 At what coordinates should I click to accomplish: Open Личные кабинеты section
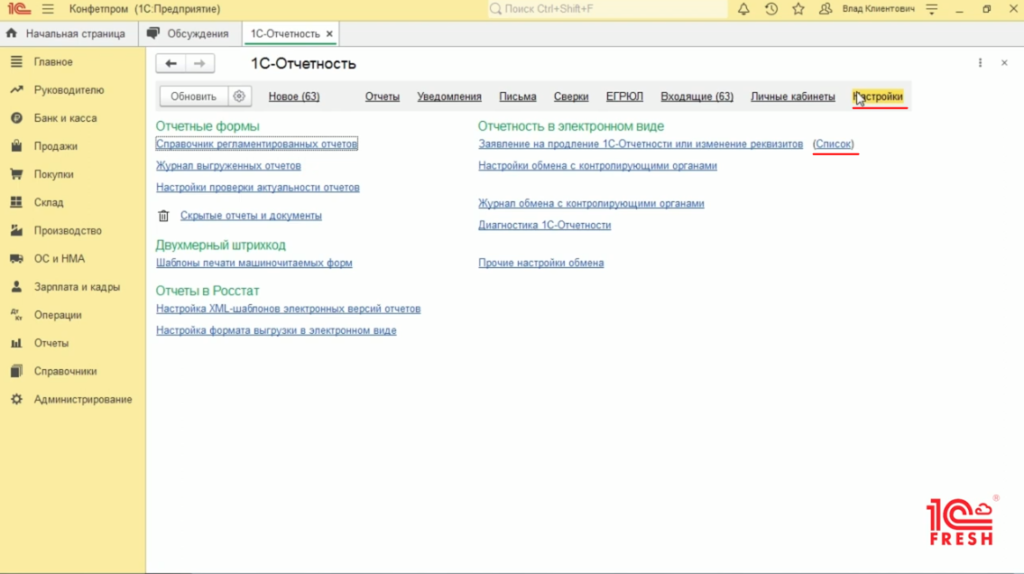tap(793, 97)
